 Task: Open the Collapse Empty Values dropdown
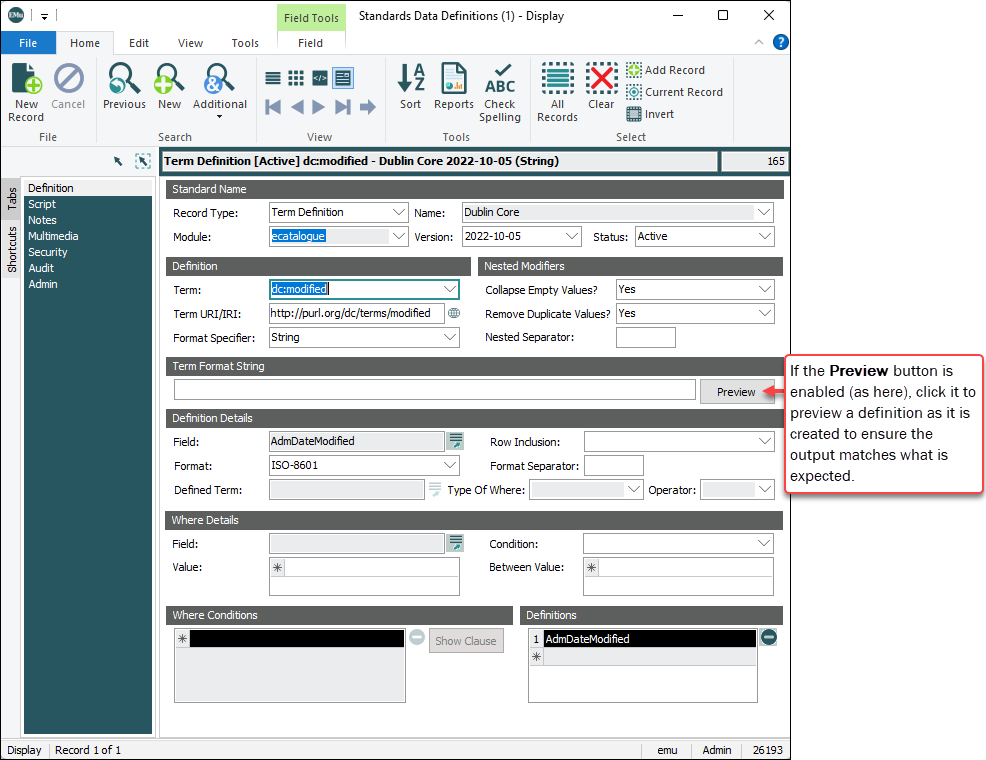pos(765,289)
